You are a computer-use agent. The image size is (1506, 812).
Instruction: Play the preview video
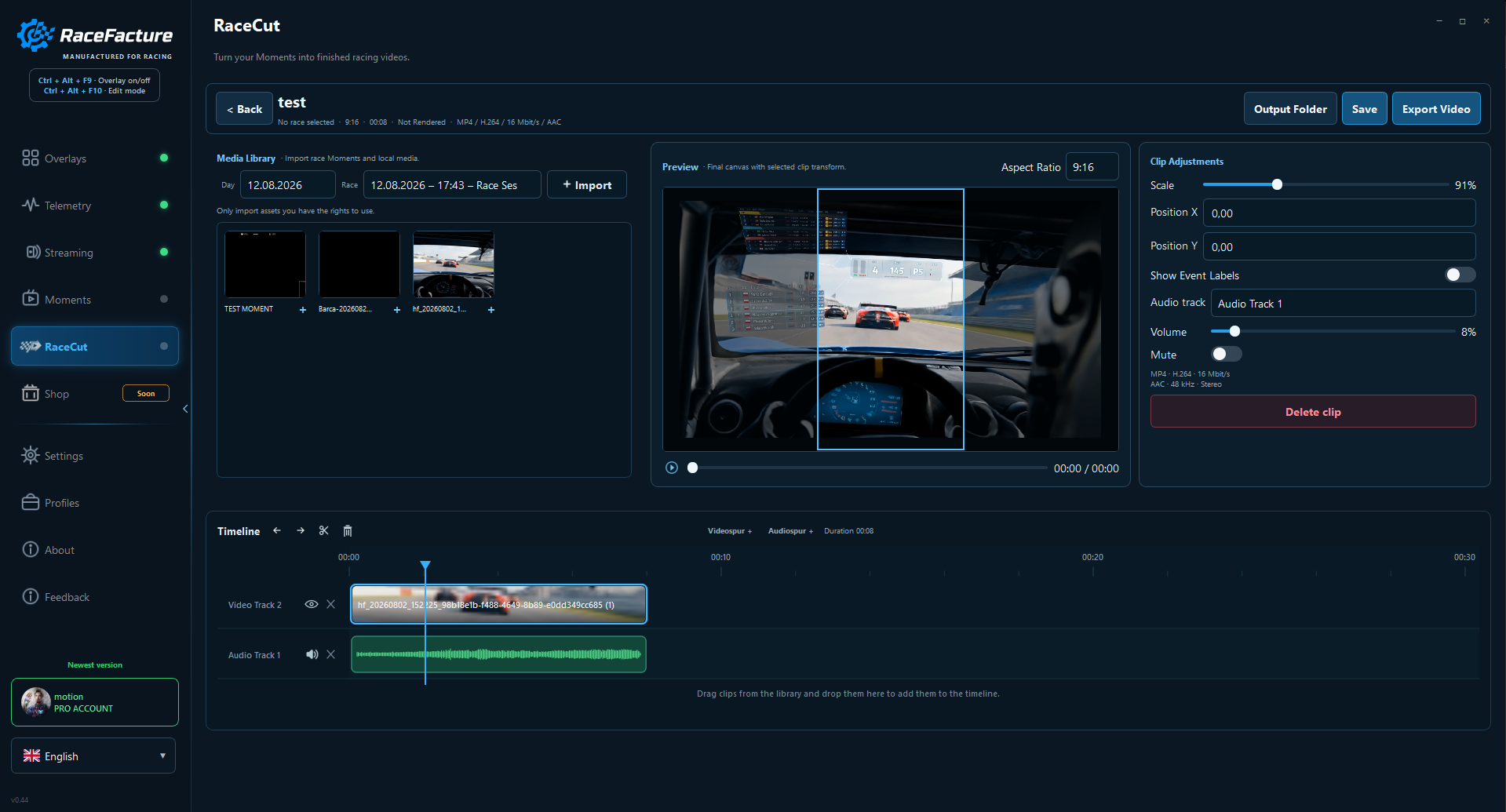672,468
